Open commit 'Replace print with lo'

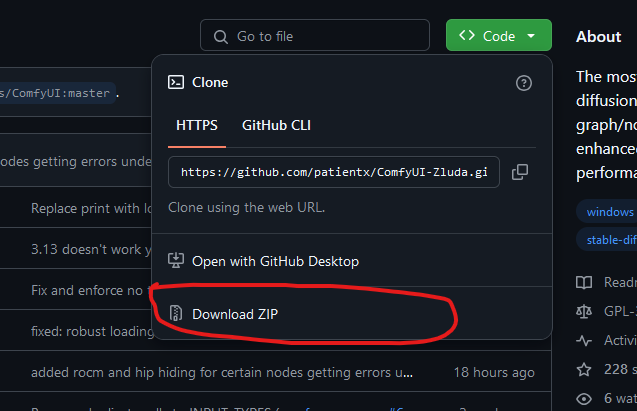(x=91, y=208)
